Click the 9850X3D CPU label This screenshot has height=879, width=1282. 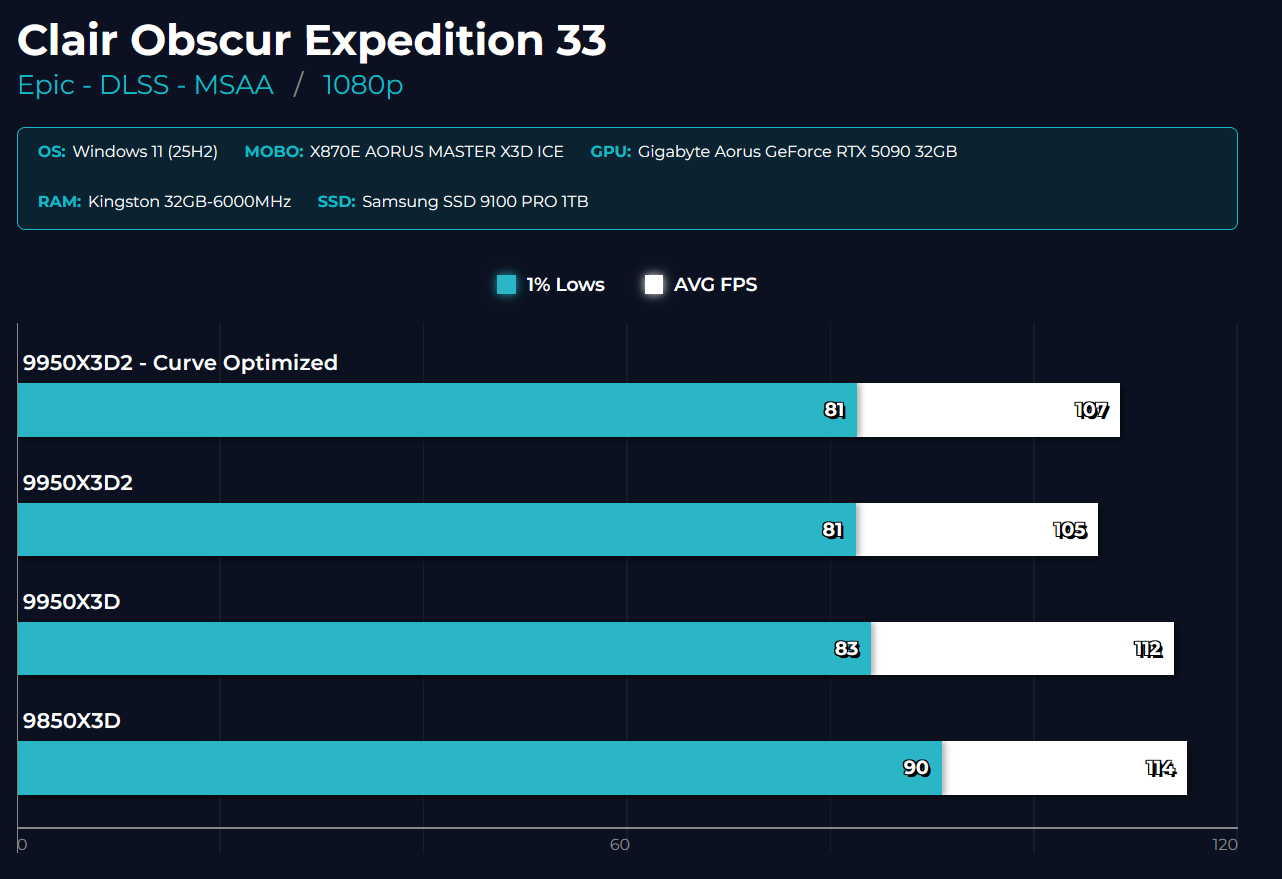tap(72, 721)
